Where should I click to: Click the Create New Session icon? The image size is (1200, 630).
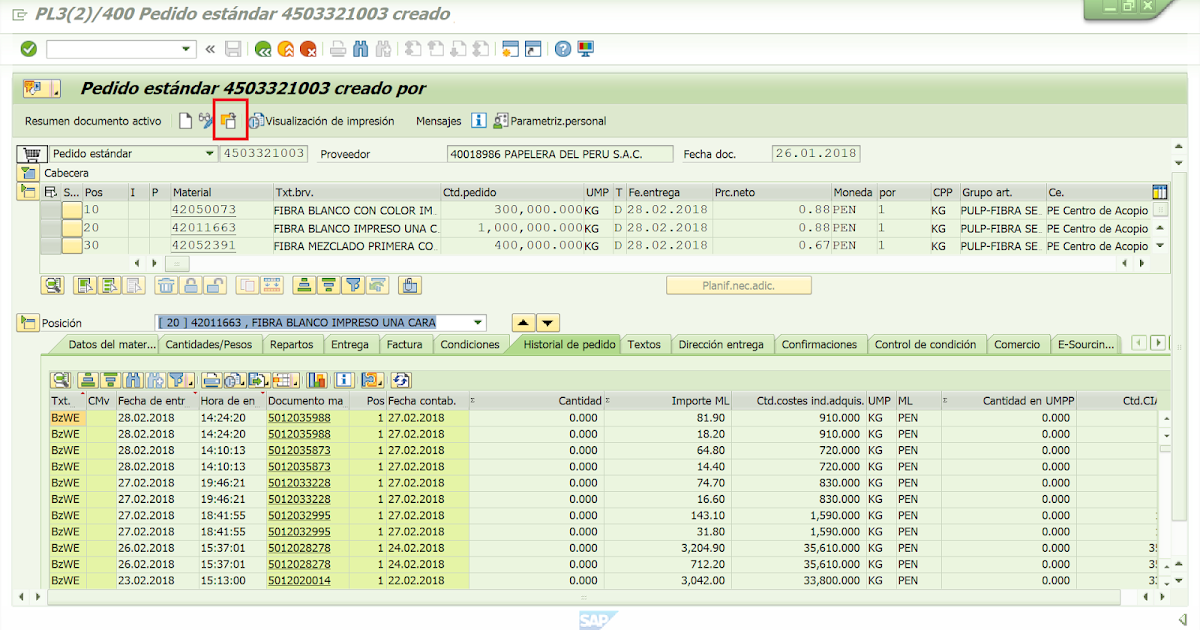(510, 48)
